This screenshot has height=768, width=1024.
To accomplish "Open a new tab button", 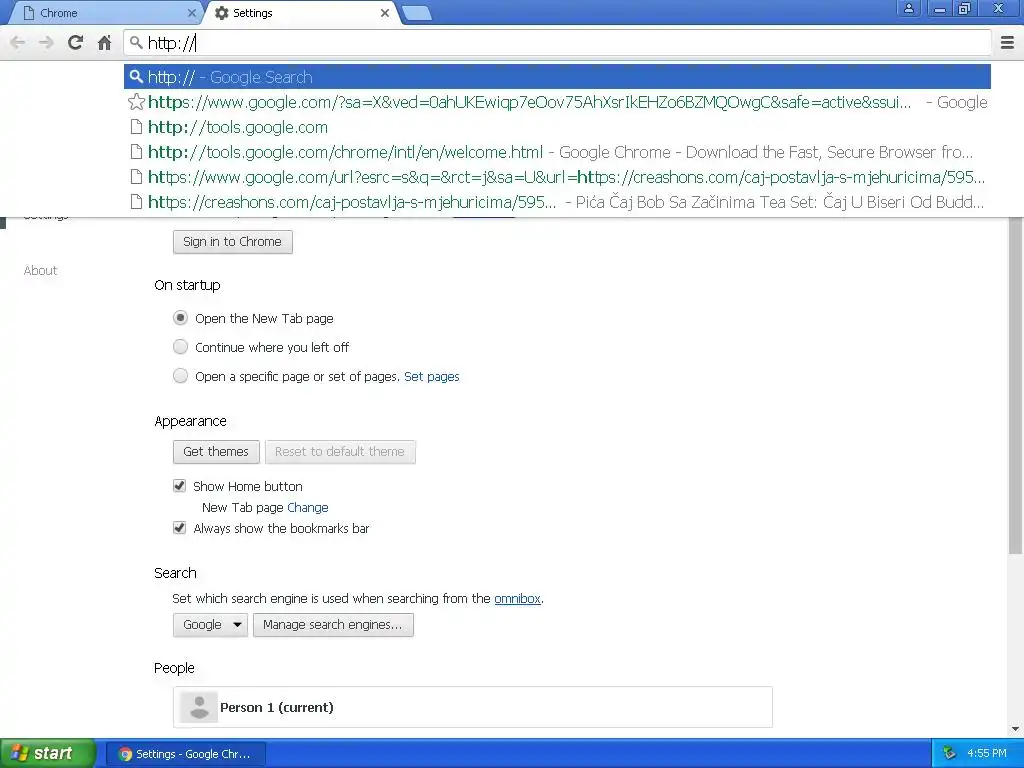I will 417,13.
